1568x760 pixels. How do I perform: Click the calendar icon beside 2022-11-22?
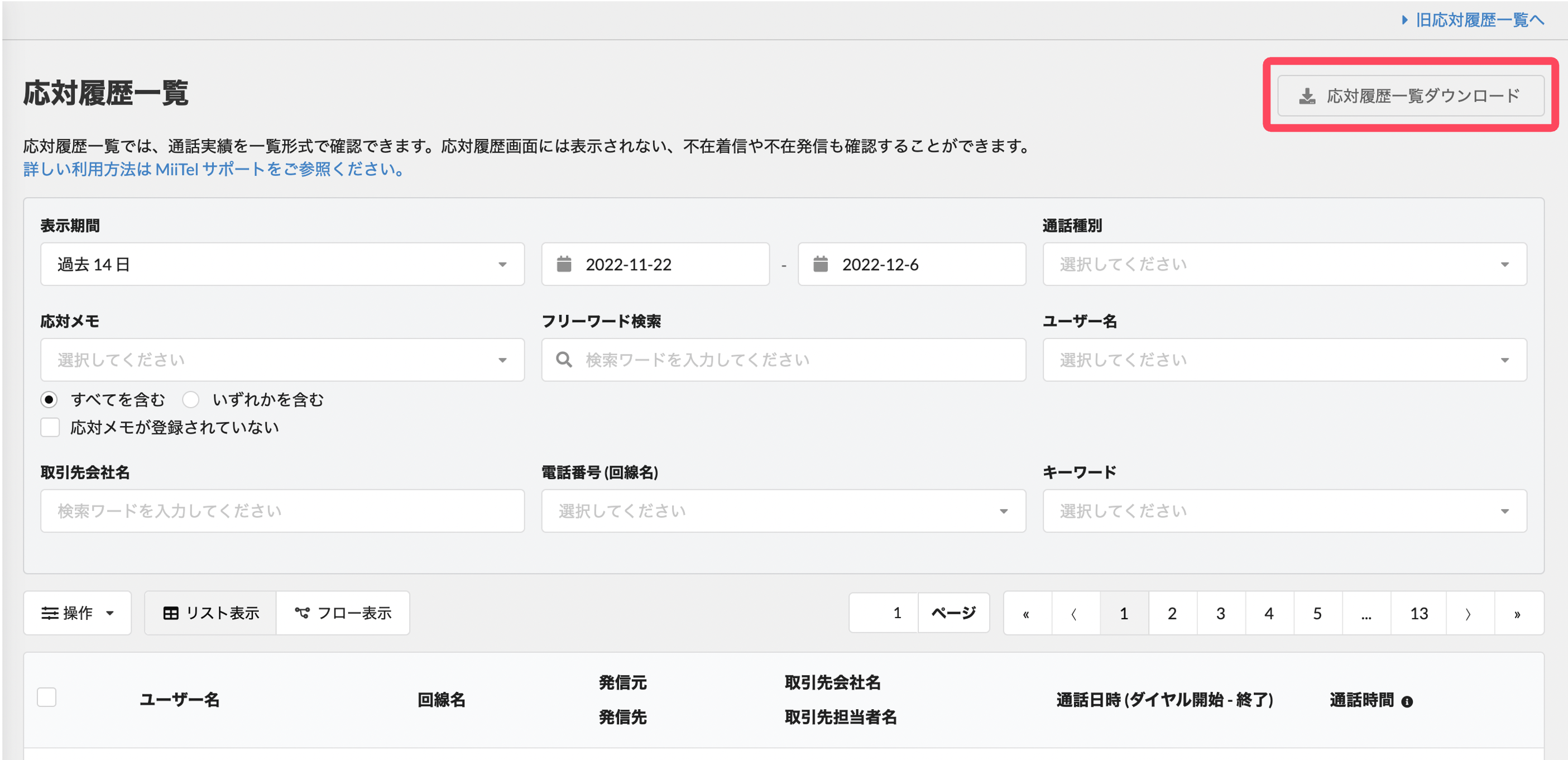[x=564, y=264]
